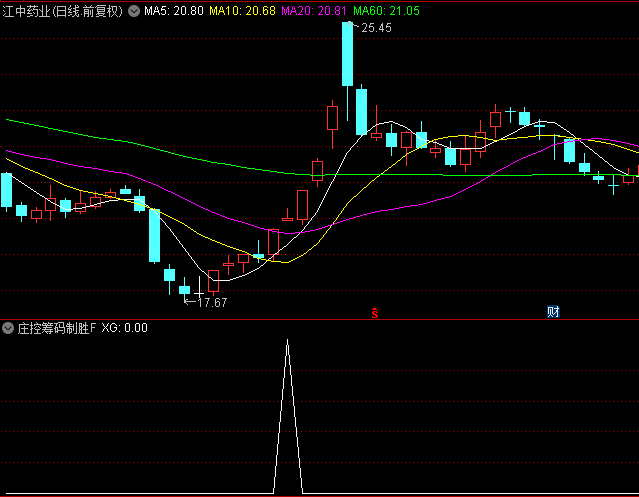Click the XG: 0.00 indicator value
The width and height of the screenshot is (639, 497).
(x=124, y=328)
